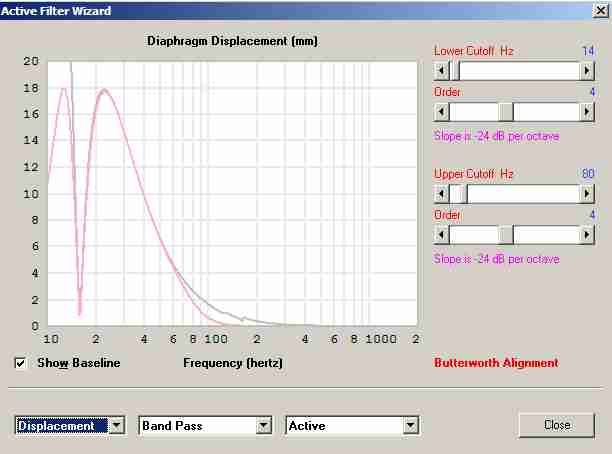Click left arrow of Upper Cutoff scrollbar
This screenshot has height=454, width=612.
coord(441,194)
